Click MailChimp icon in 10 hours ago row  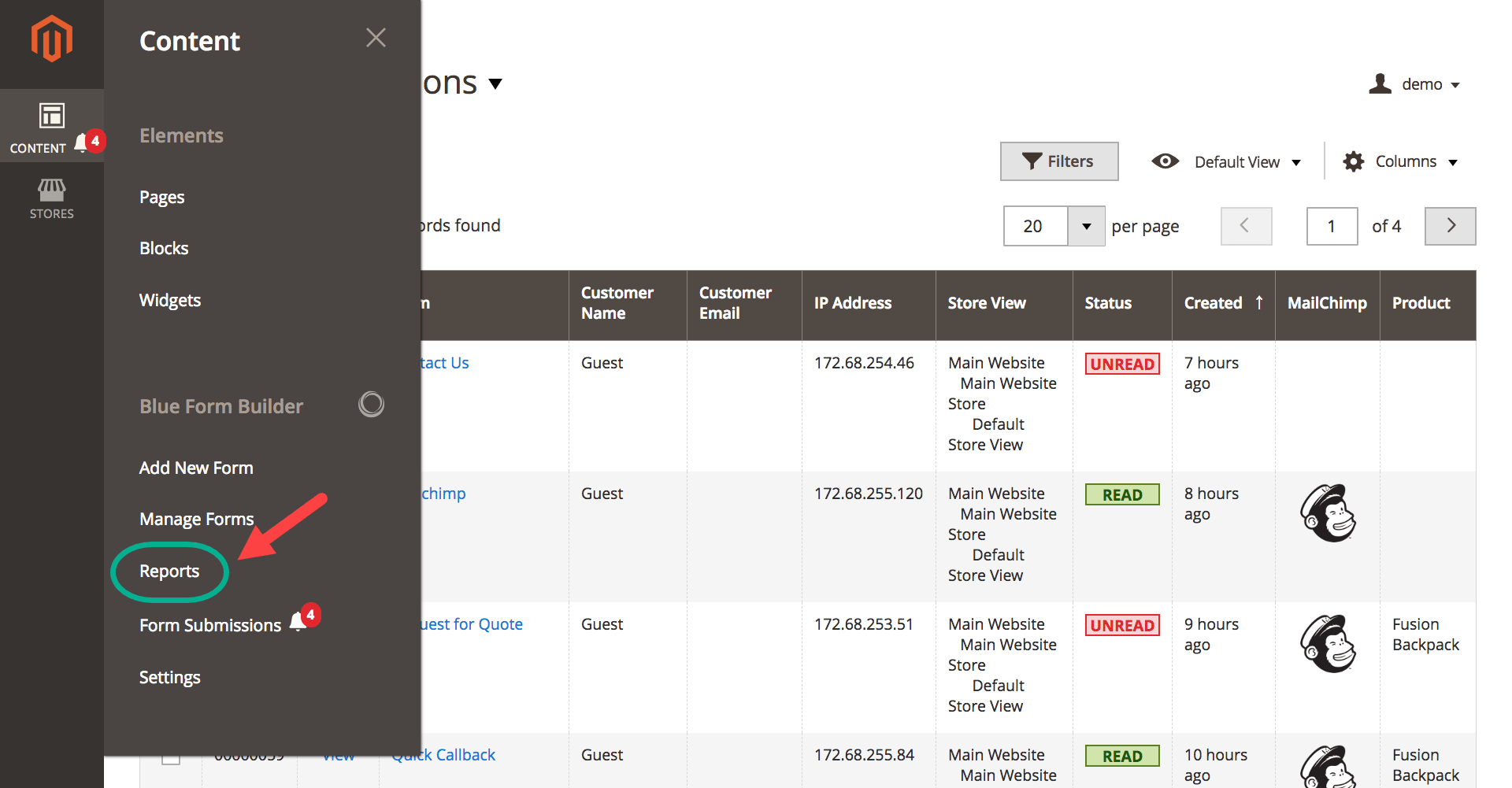click(1328, 767)
